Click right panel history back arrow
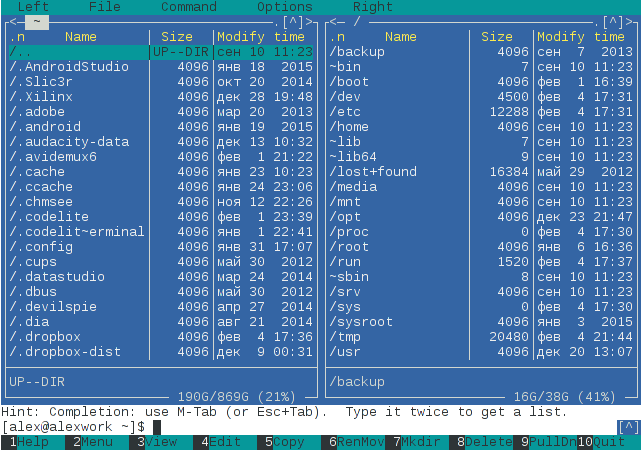Viewport: 642px width, 450px height. pyautogui.click(x=333, y=22)
